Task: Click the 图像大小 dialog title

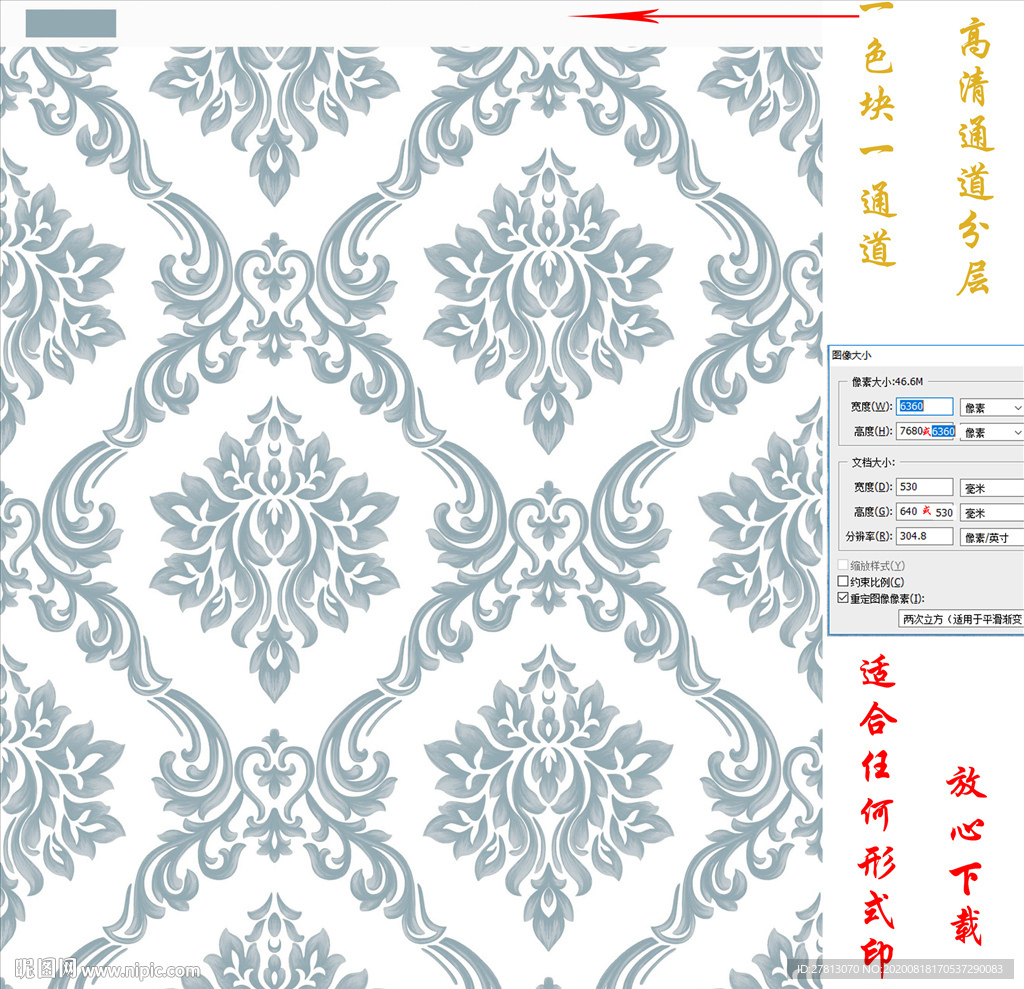Action: (852, 355)
